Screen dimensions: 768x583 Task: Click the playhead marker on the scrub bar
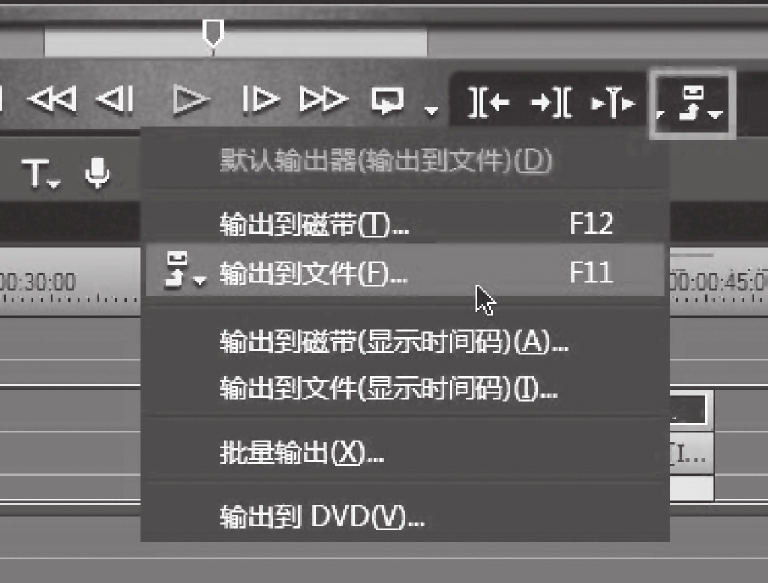click(213, 34)
